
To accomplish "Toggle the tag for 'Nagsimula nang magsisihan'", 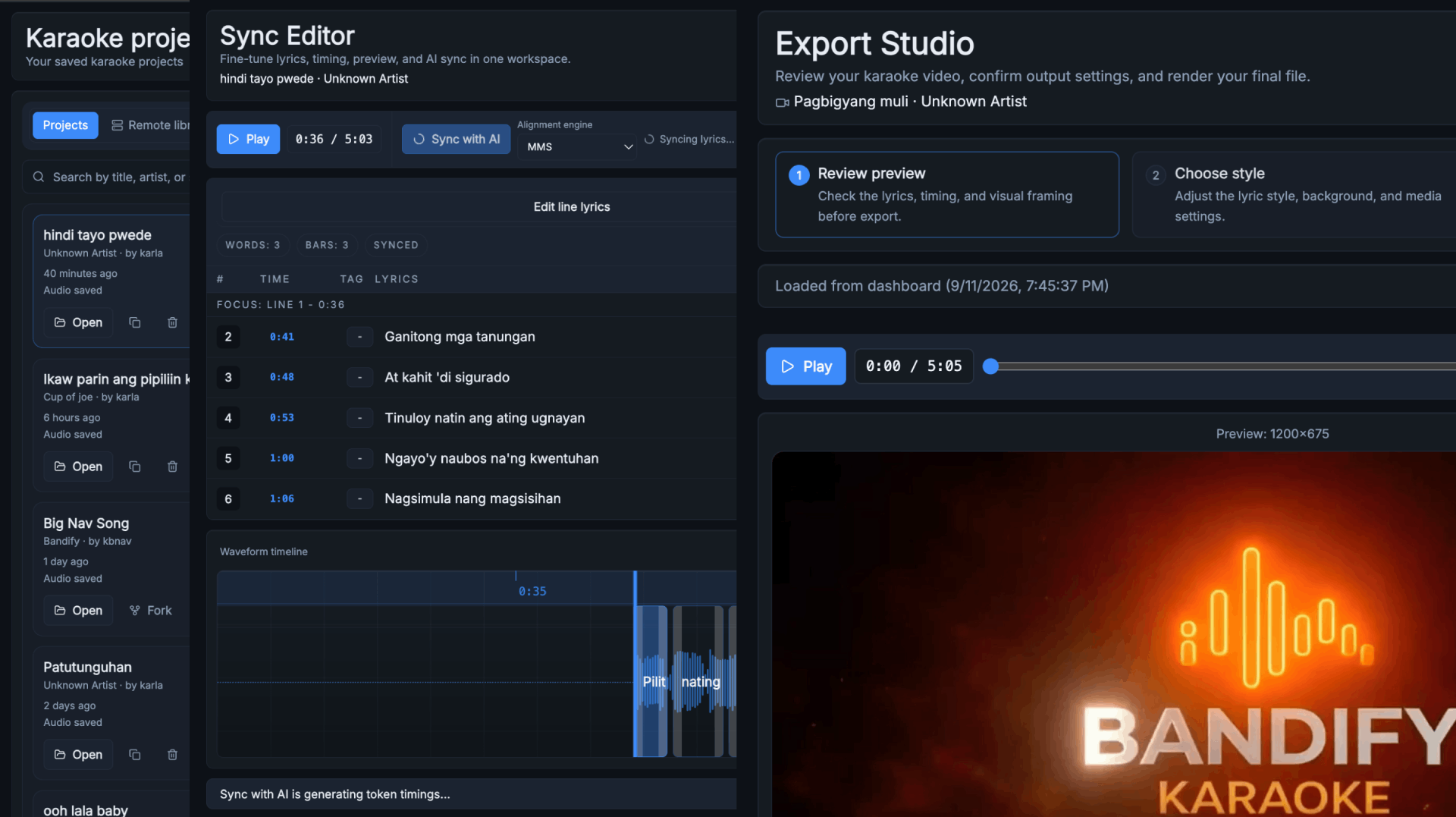I will coord(359,498).
